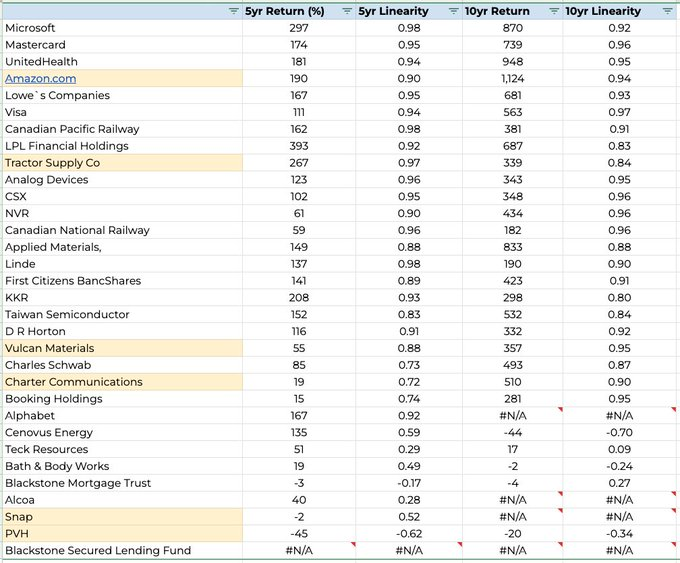Select the highlighted Charter Communications cell
The image size is (680, 563).
point(122,382)
